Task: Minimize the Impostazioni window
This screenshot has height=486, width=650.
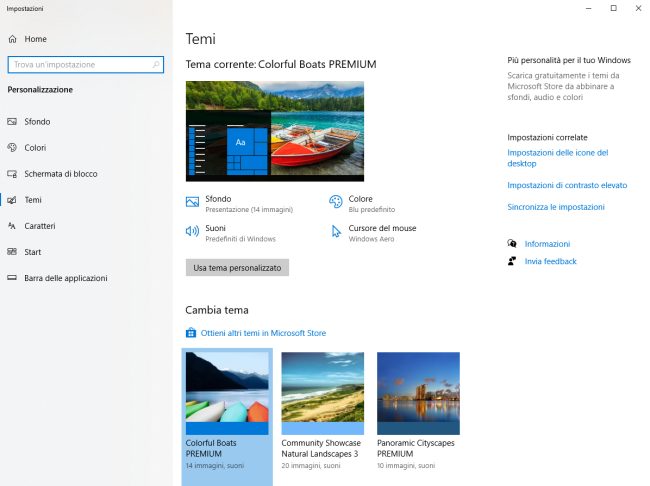Action: pyautogui.click(x=589, y=8)
